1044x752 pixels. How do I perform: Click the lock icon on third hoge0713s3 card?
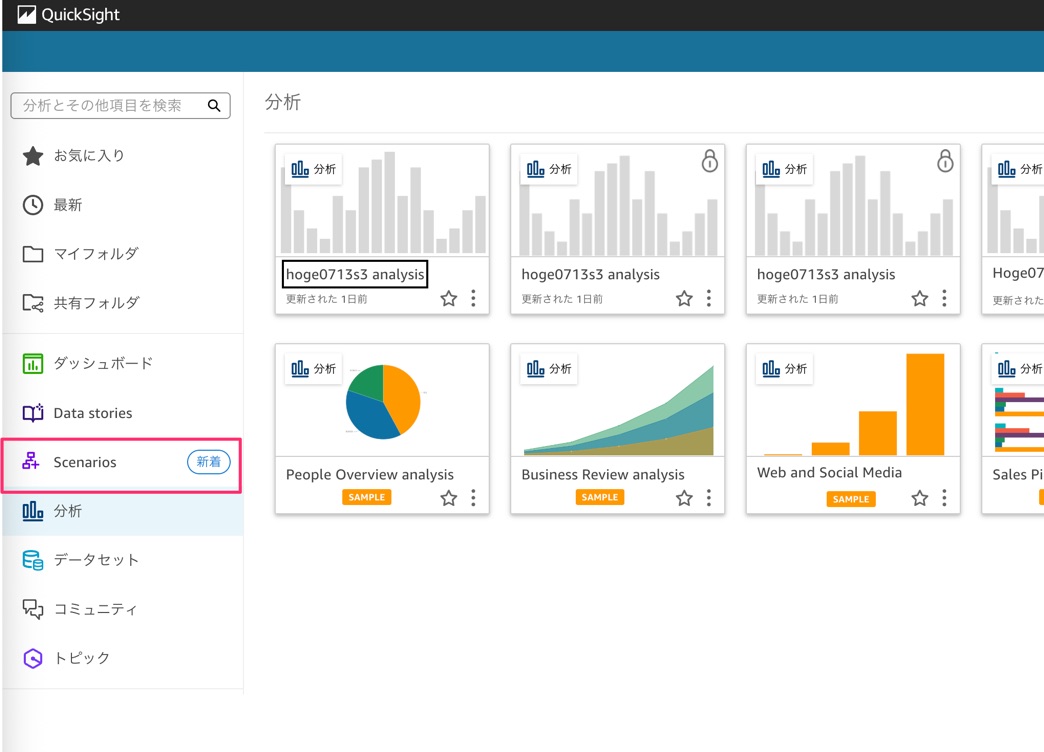[x=945, y=161]
